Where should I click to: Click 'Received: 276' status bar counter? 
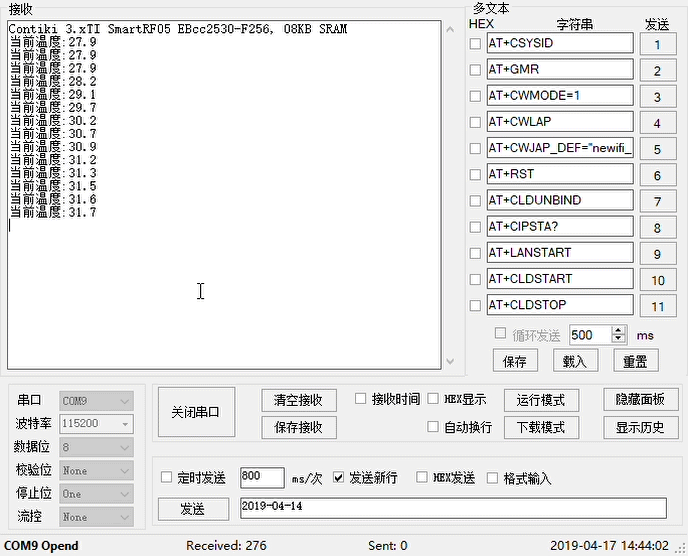coord(226,545)
